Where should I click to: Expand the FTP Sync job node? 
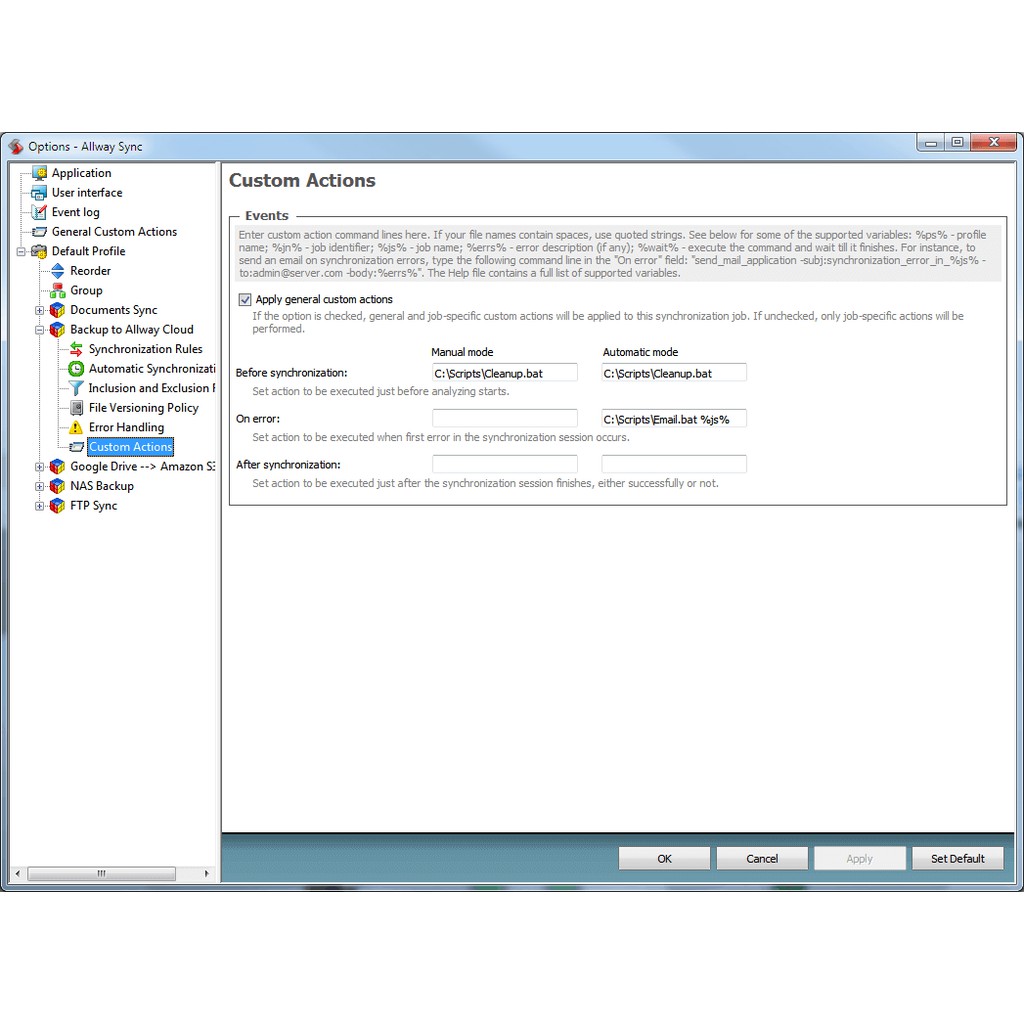click(x=40, y=506)
